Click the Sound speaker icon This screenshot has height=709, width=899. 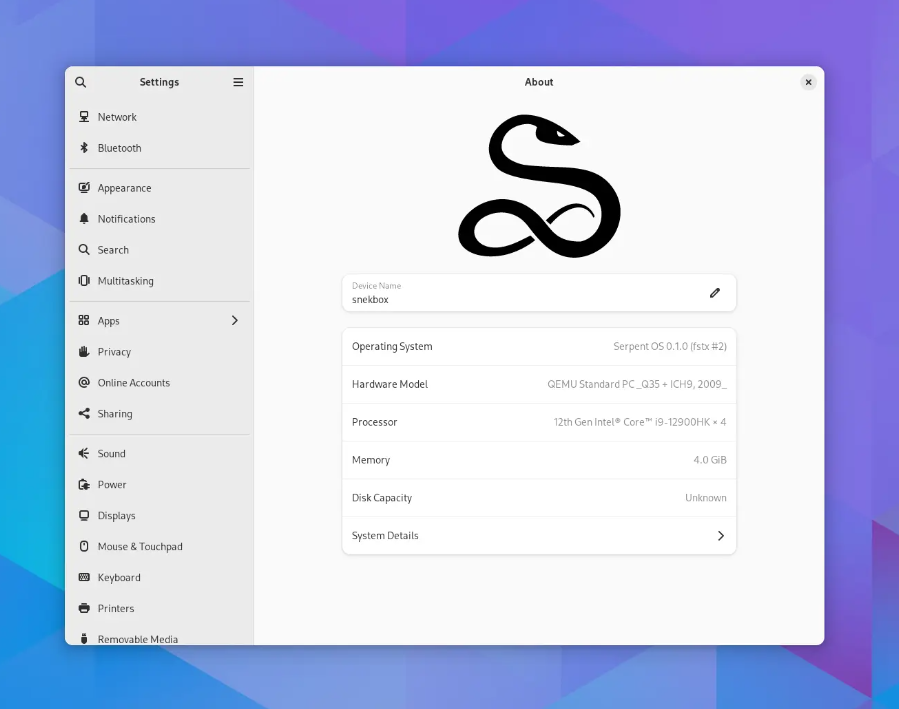coord(84,453)
